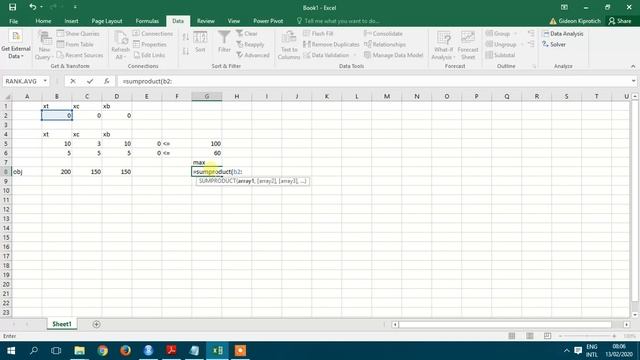
Task: Open Outline dialog launcher
Action: pos(534,66)
